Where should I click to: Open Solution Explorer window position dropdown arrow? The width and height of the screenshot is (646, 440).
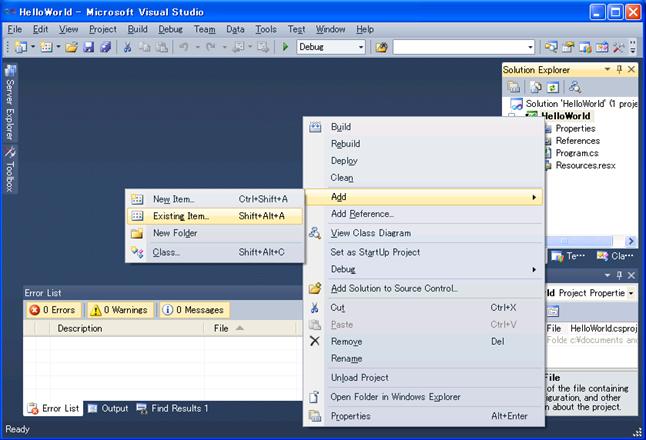click(607, 69)
